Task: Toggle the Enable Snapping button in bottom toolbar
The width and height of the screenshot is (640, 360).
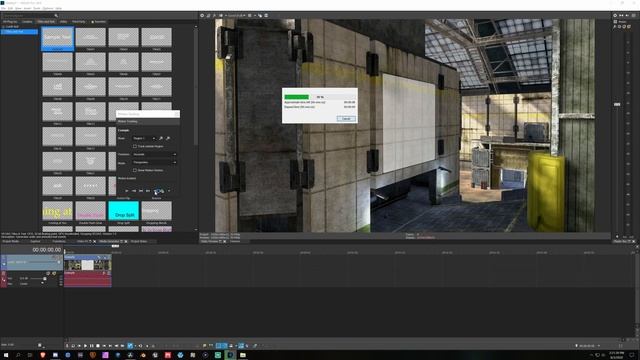Action: 219,346
